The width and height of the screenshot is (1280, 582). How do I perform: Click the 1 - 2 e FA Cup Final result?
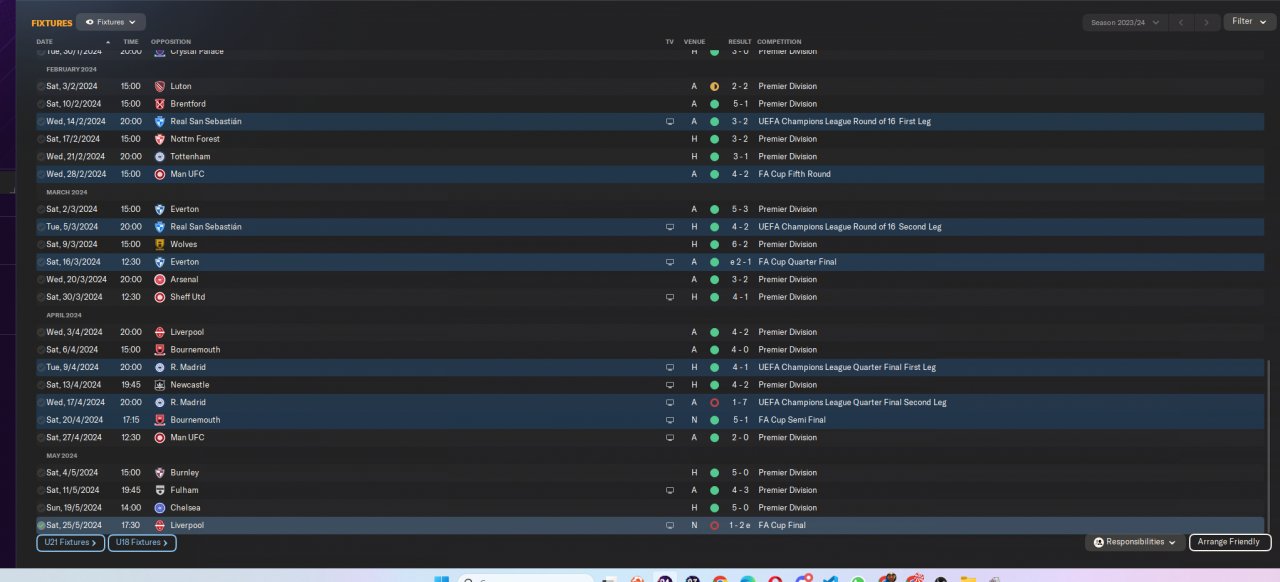click(x=742, y=525)
